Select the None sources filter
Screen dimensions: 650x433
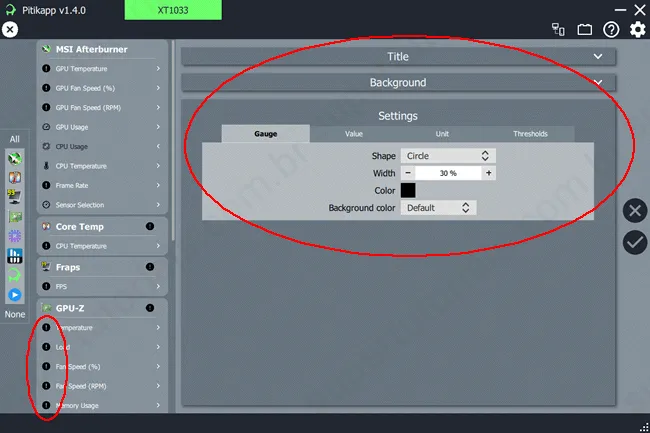[15, 314]
